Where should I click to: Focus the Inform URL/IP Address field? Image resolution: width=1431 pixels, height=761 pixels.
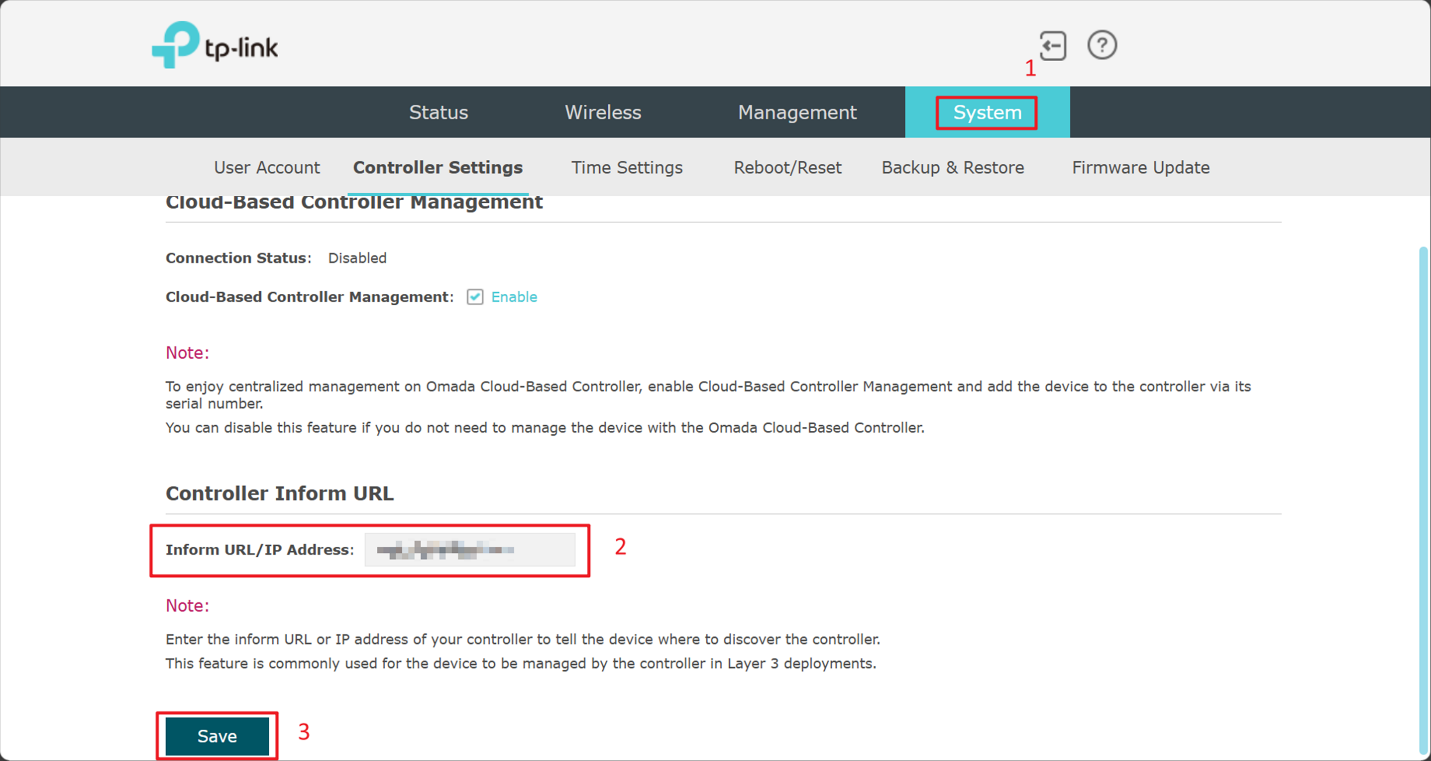point(469,550)
